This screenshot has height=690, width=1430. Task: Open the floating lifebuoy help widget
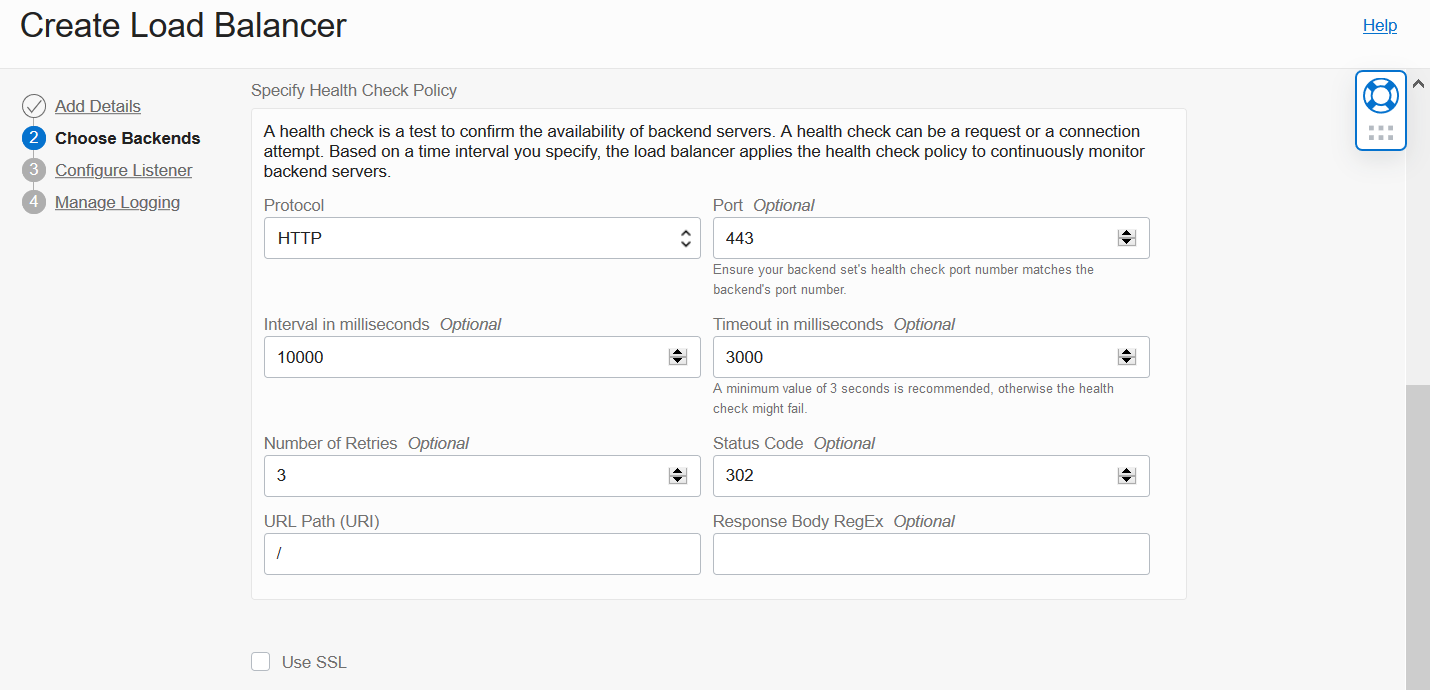click(1380, 95)
